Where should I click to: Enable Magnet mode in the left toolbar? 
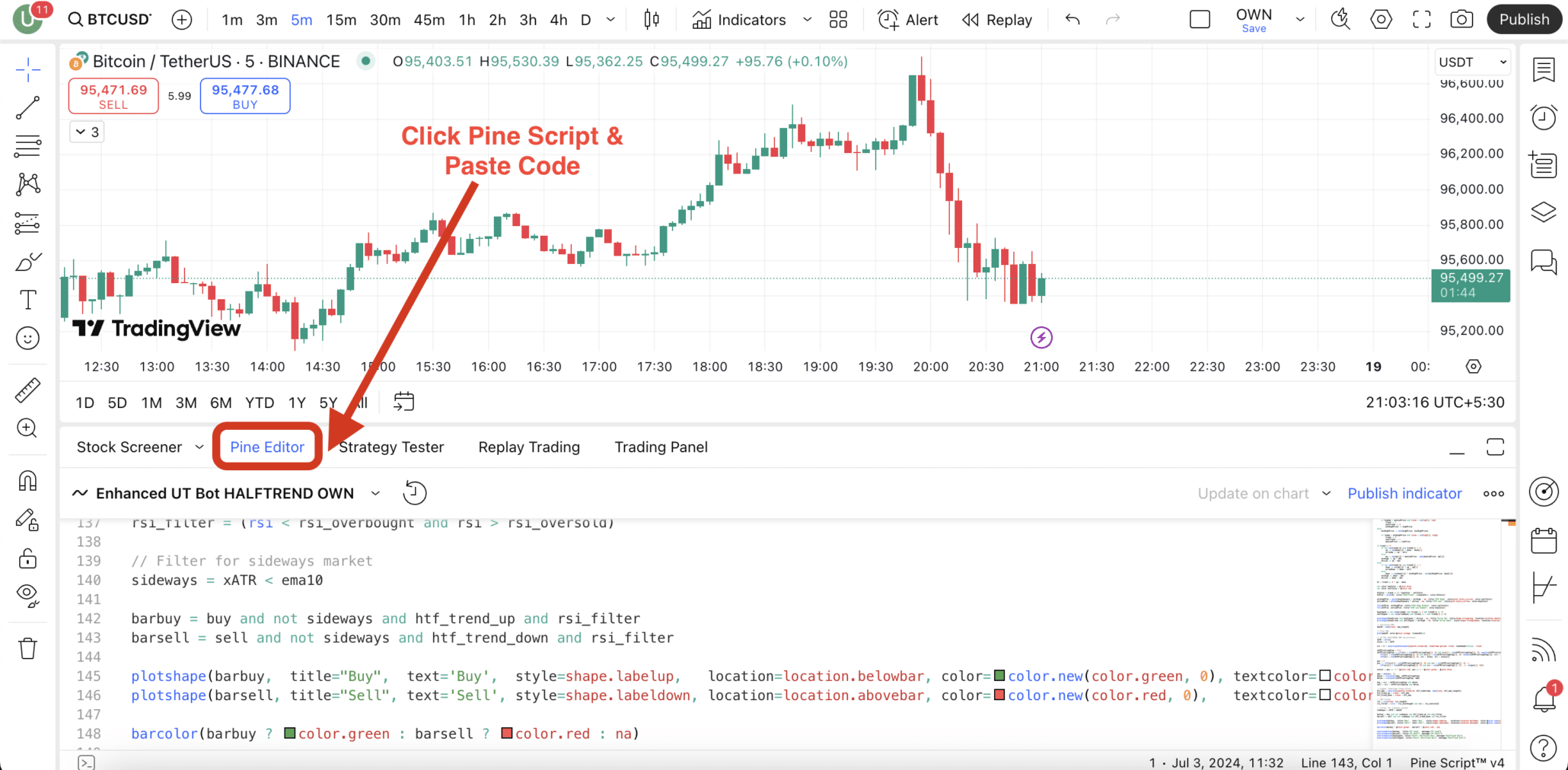(28, 480)
